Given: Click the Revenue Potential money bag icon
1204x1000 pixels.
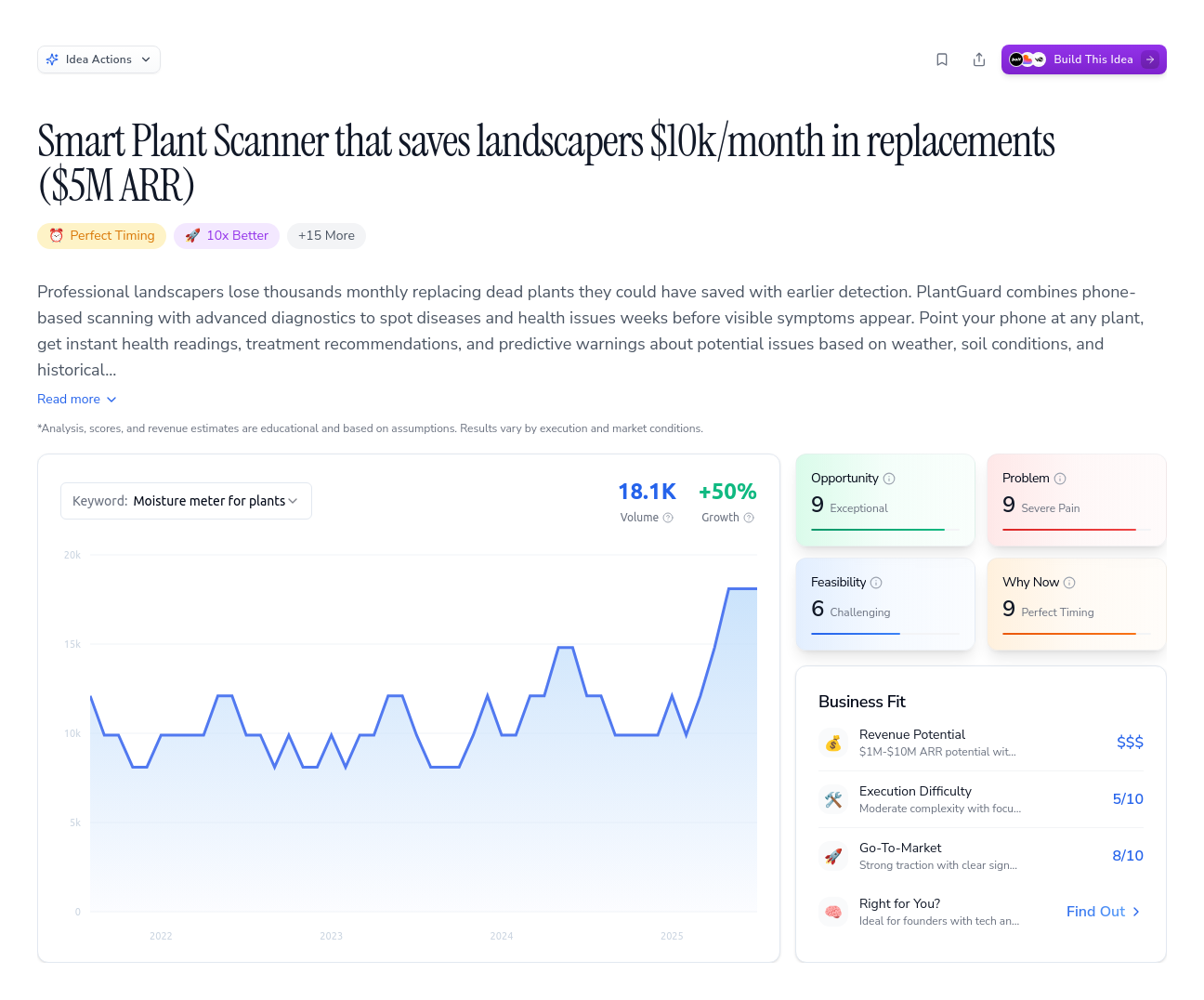Looking at the screenshot, I should pos(833,743).
